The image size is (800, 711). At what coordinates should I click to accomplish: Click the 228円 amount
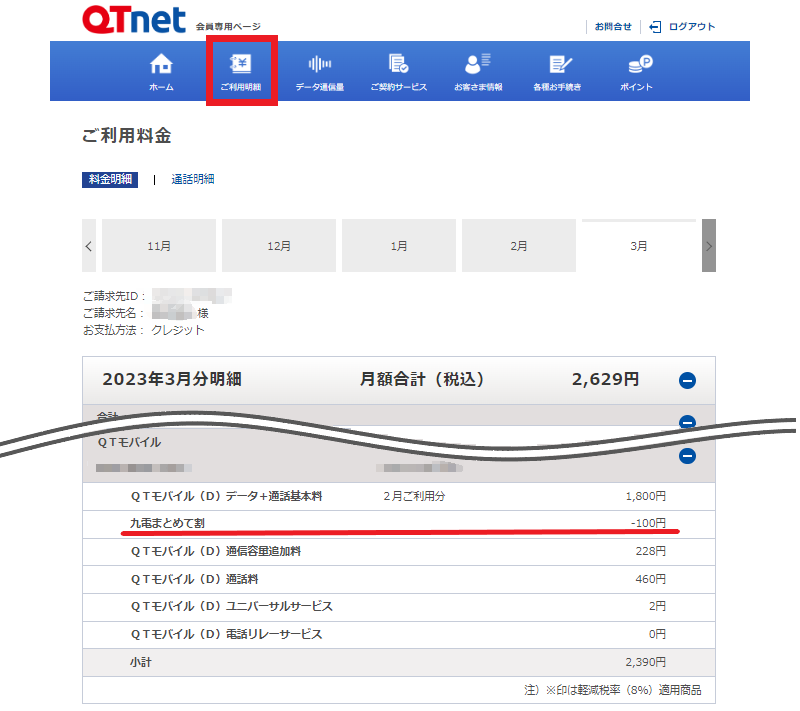pyautogui.click(x=651, y=551)
